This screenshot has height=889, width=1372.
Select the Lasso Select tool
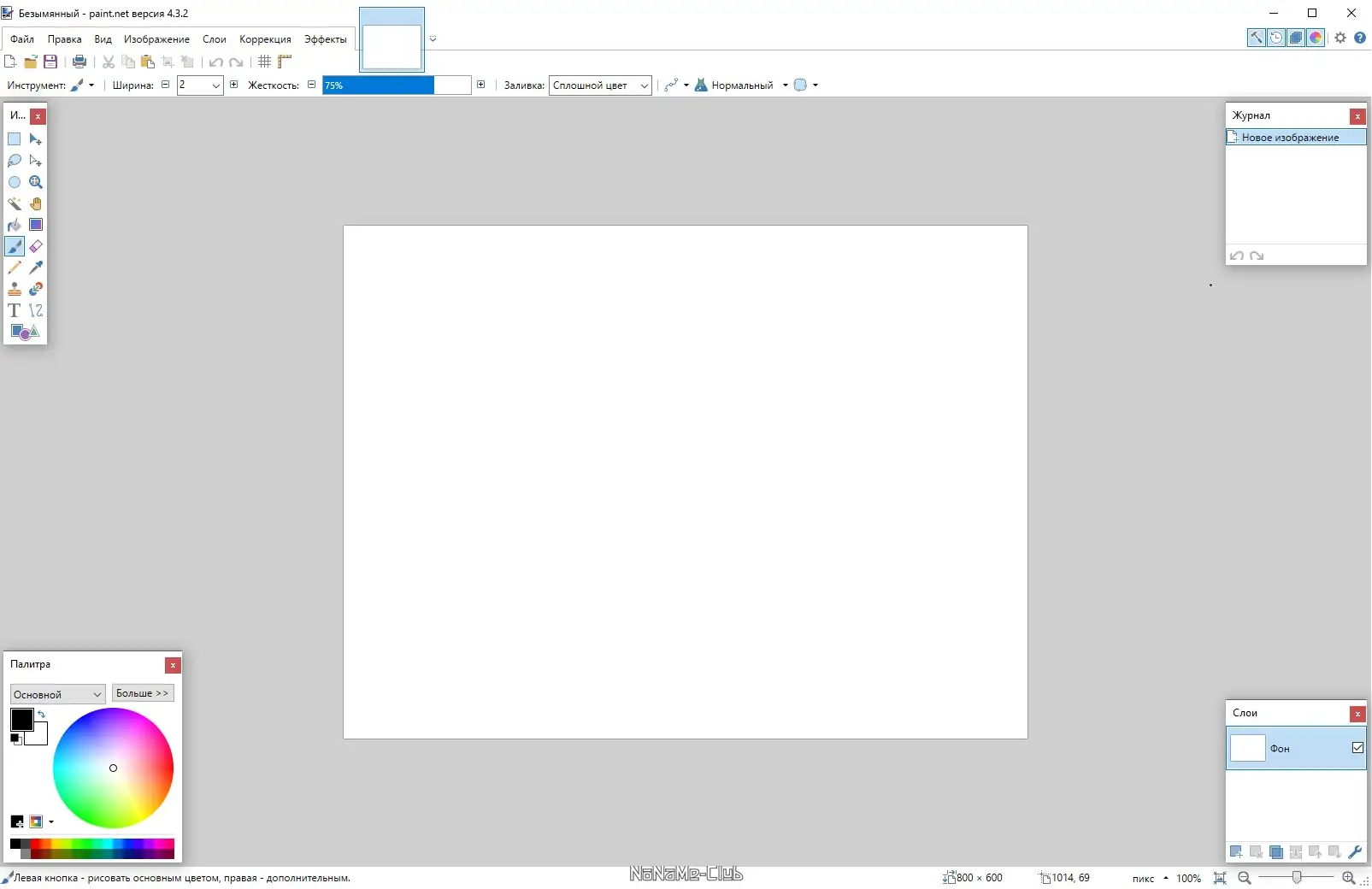pos(15,161)
